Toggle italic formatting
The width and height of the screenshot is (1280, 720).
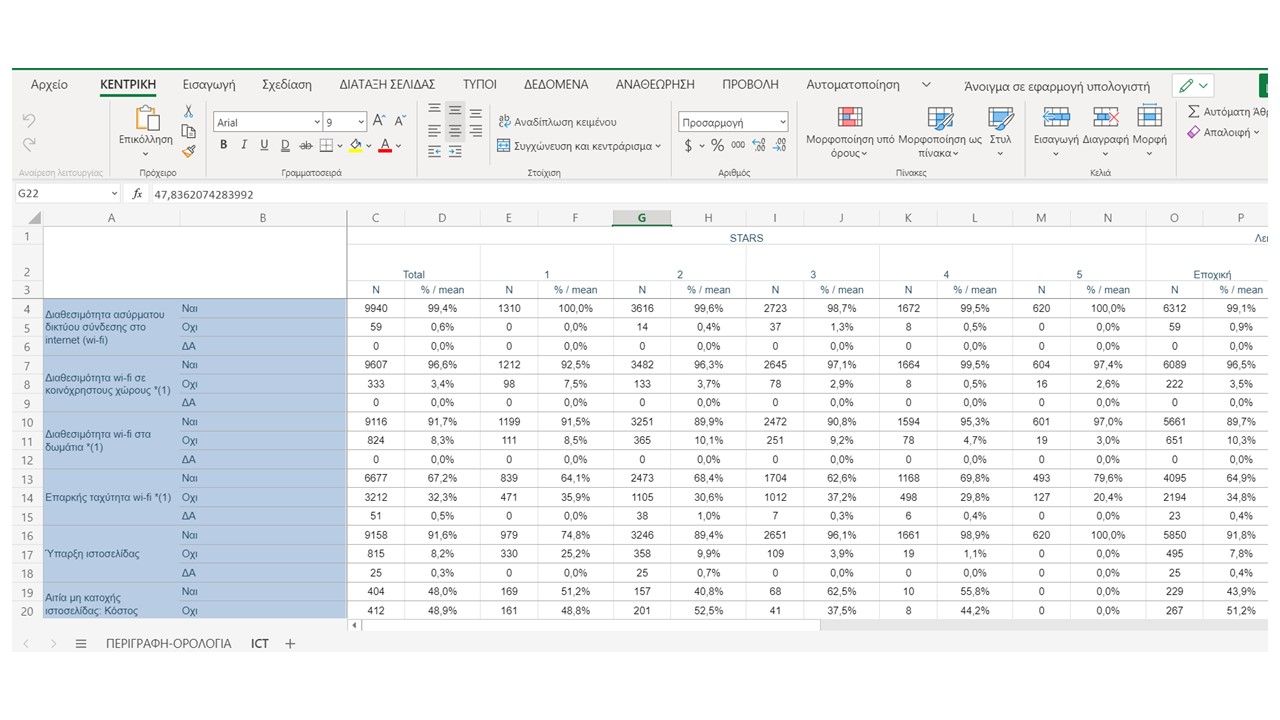tap(243, 145)
